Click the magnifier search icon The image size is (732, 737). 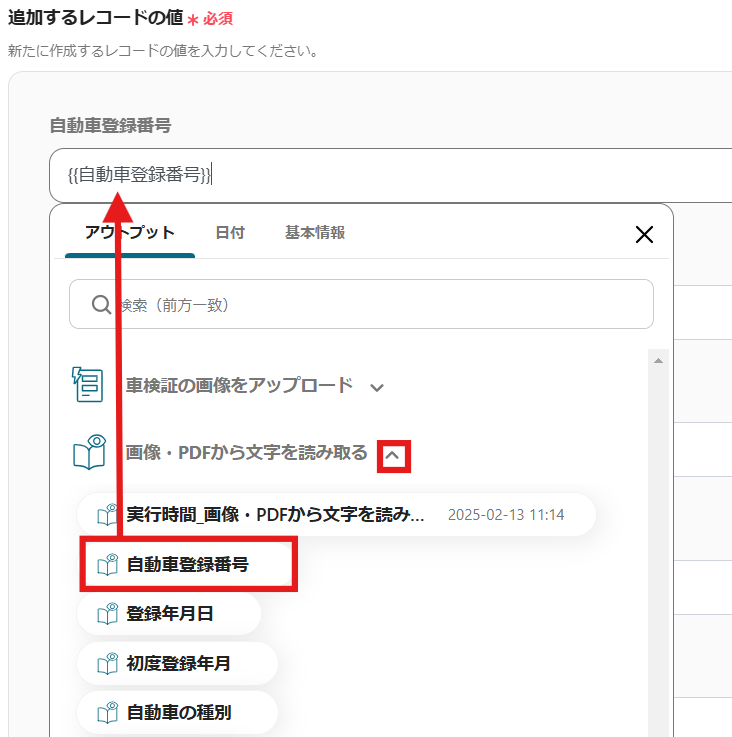[x=101, y=305]
